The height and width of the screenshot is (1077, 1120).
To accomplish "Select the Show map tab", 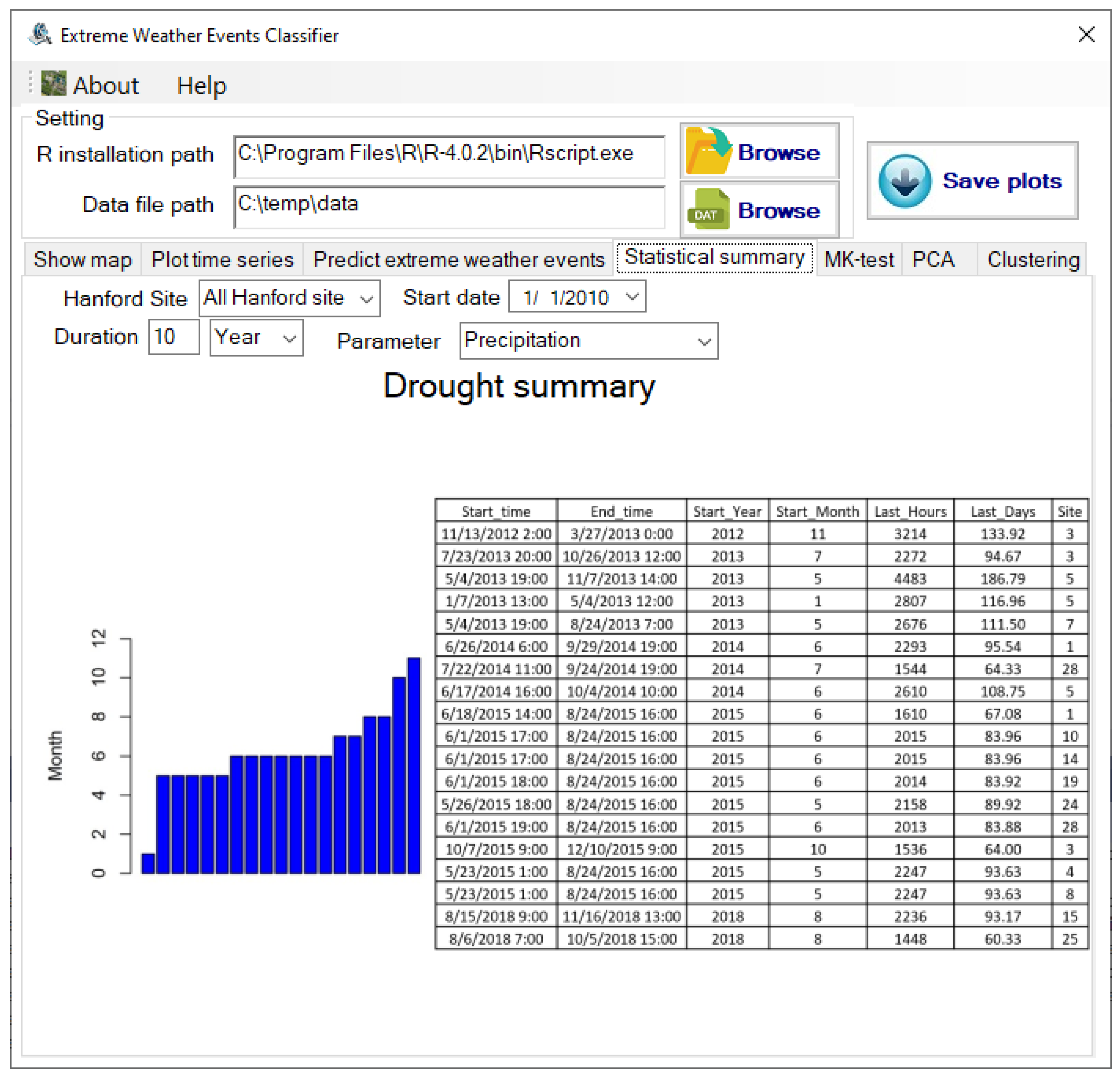I will click(83, 260).
